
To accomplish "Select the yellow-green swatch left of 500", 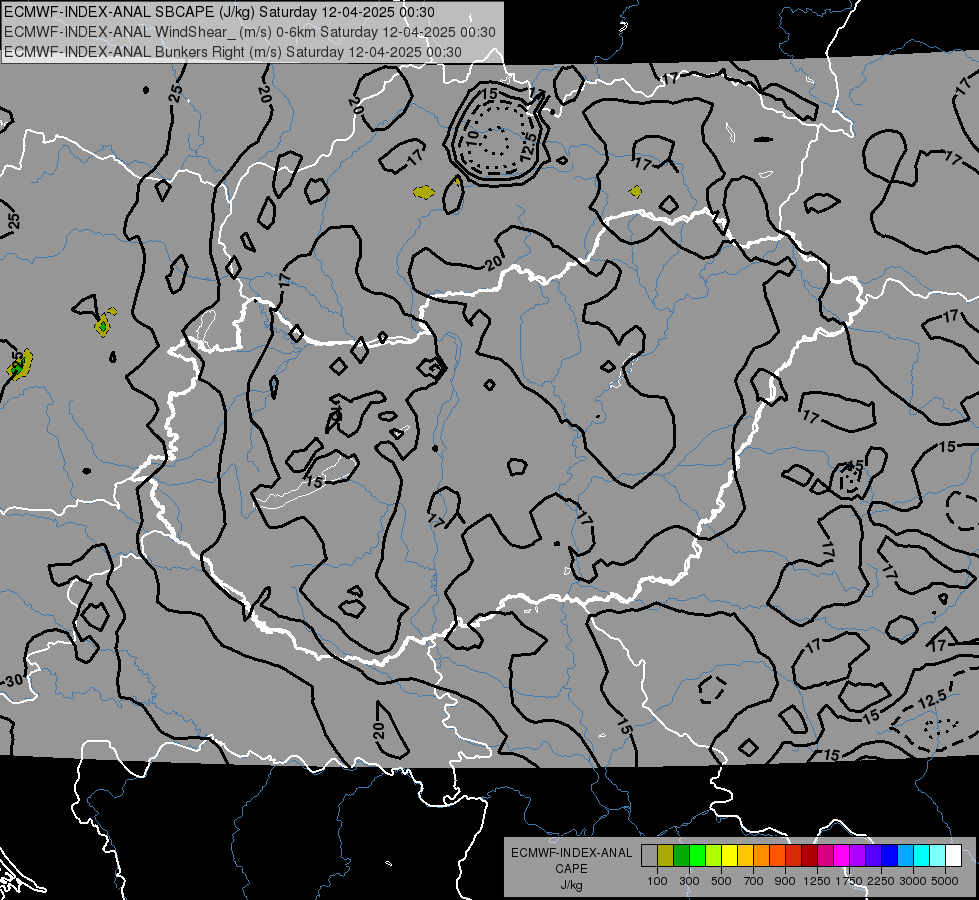I will pyautogui.click(x=714, y=855).
